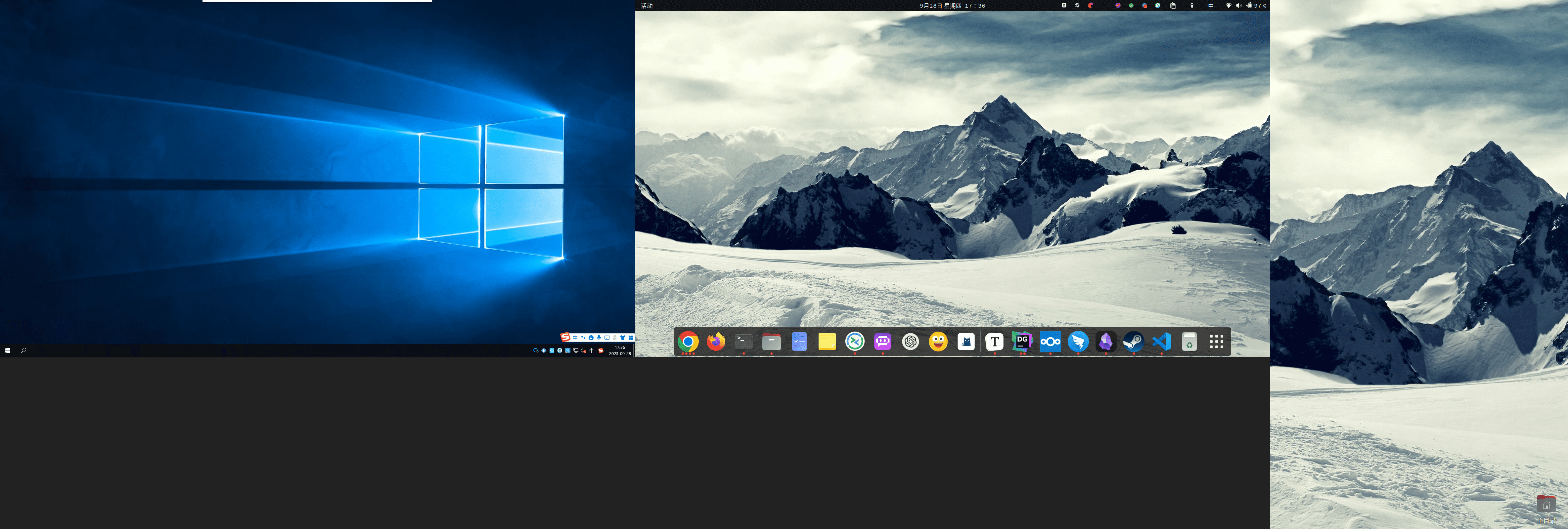Show all applications grid in dock
Screen dimensions: 1568x529
(1216, 342)
